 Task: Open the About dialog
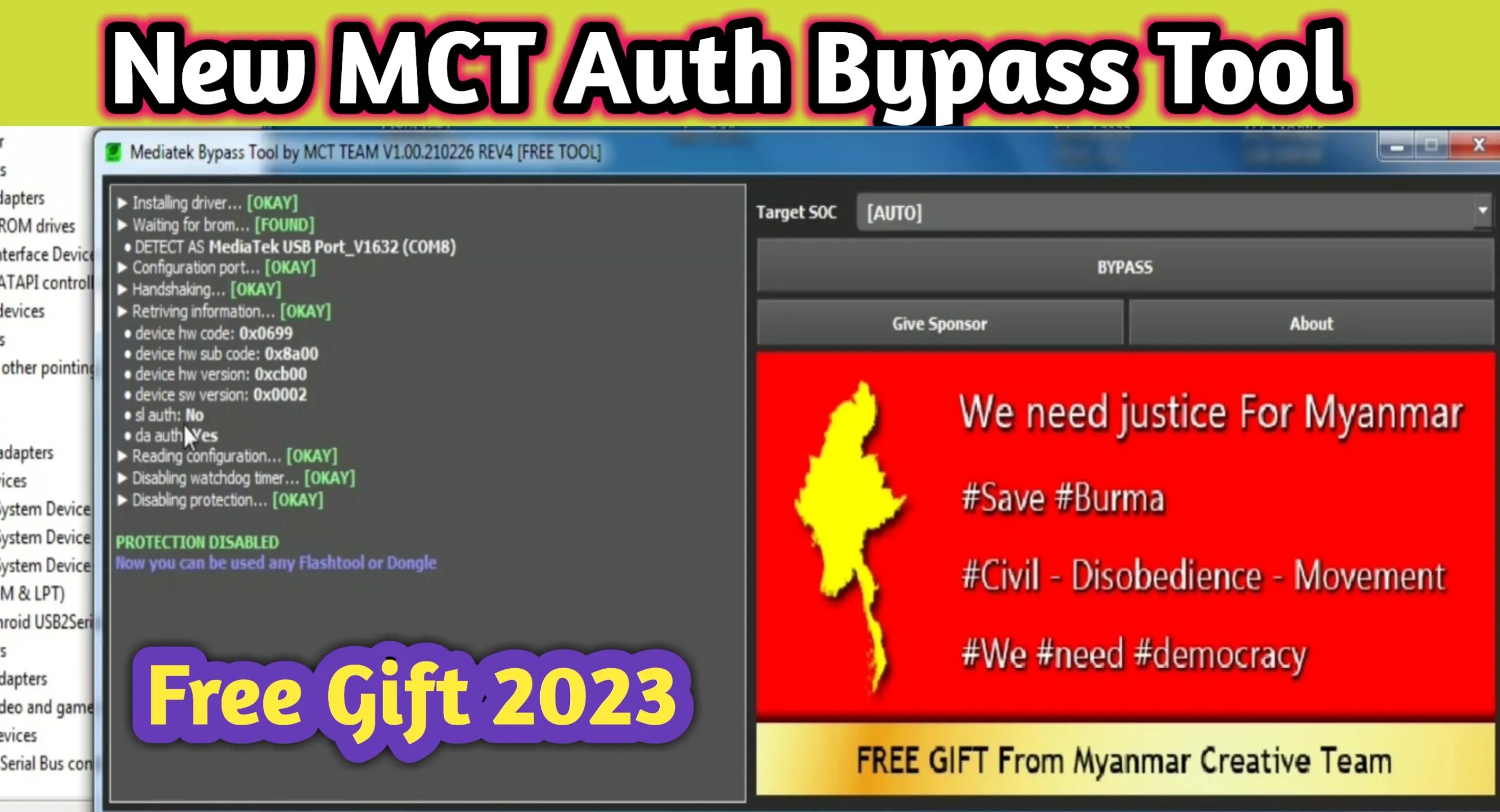(1310, 322)
